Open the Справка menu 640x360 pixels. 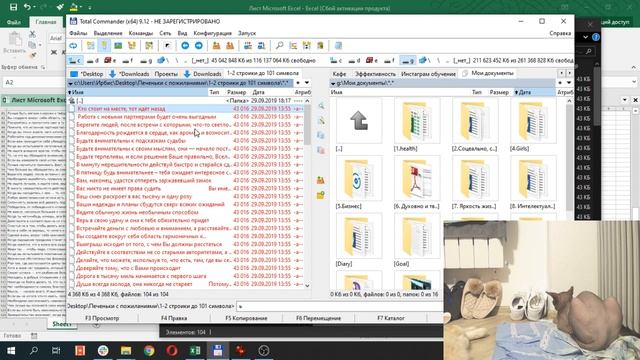point(560,33)
